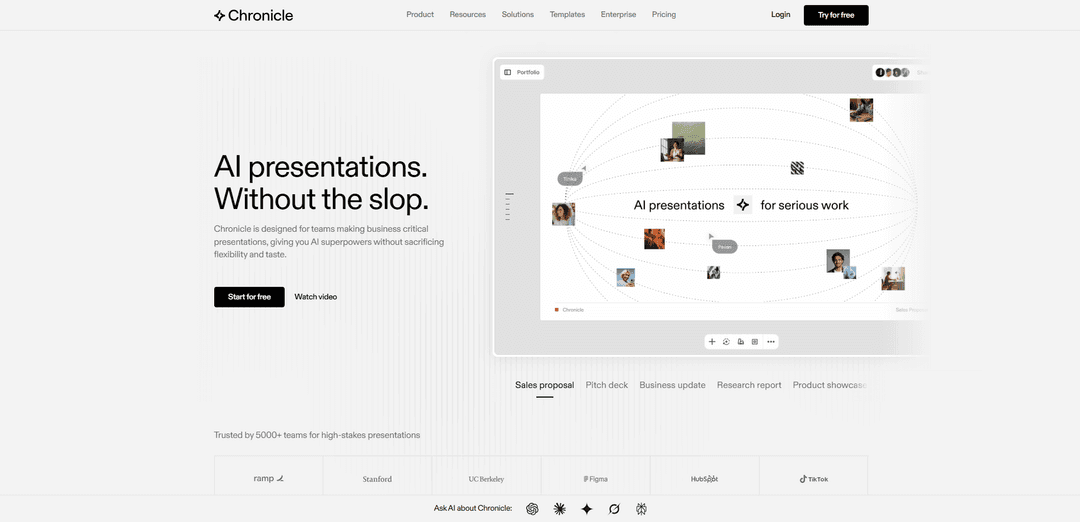The height and width of the screenshot is (522, 1080).
Task: Click the collaborator avatars in the preview
Action: click(891, 72)
